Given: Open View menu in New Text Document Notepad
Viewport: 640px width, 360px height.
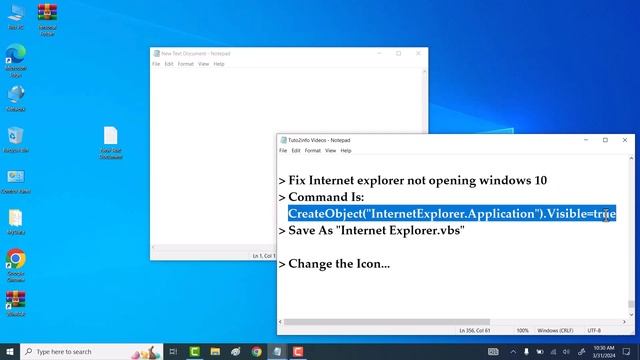Looking at the screenshot, I should 203,64.
